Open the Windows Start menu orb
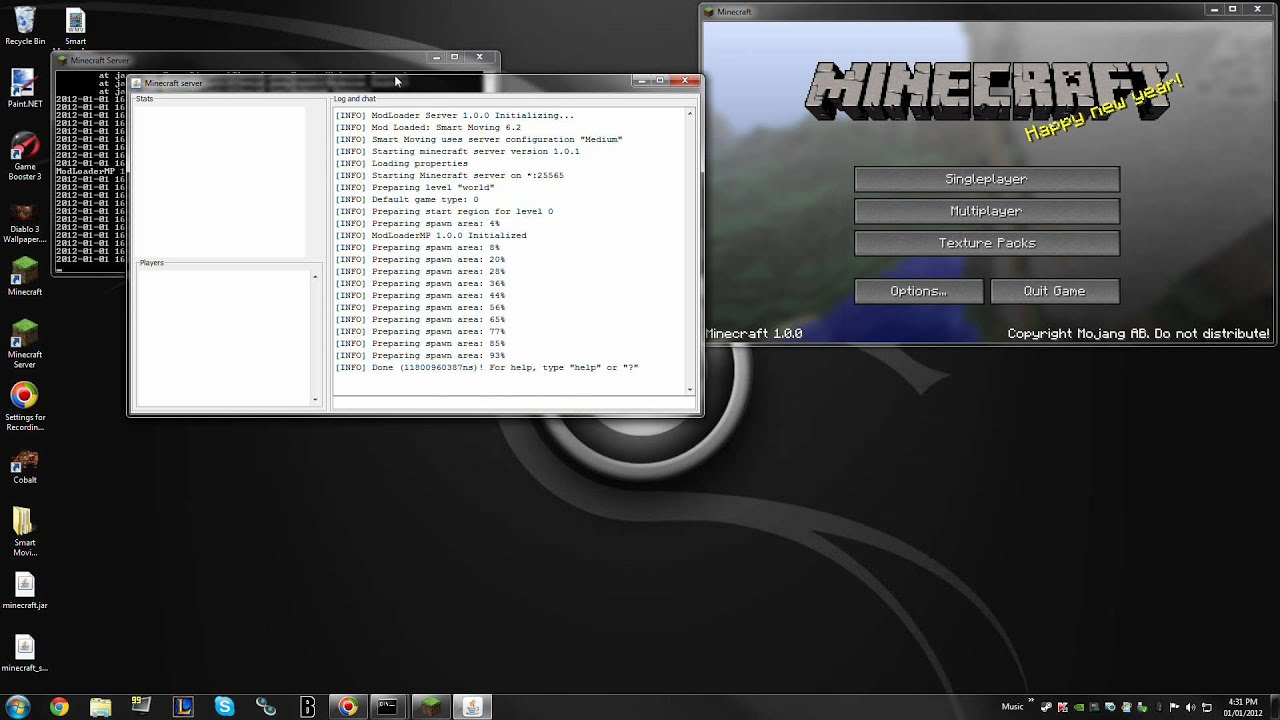The width and height of the screenshot is (1280, 720). pos(19,707)
